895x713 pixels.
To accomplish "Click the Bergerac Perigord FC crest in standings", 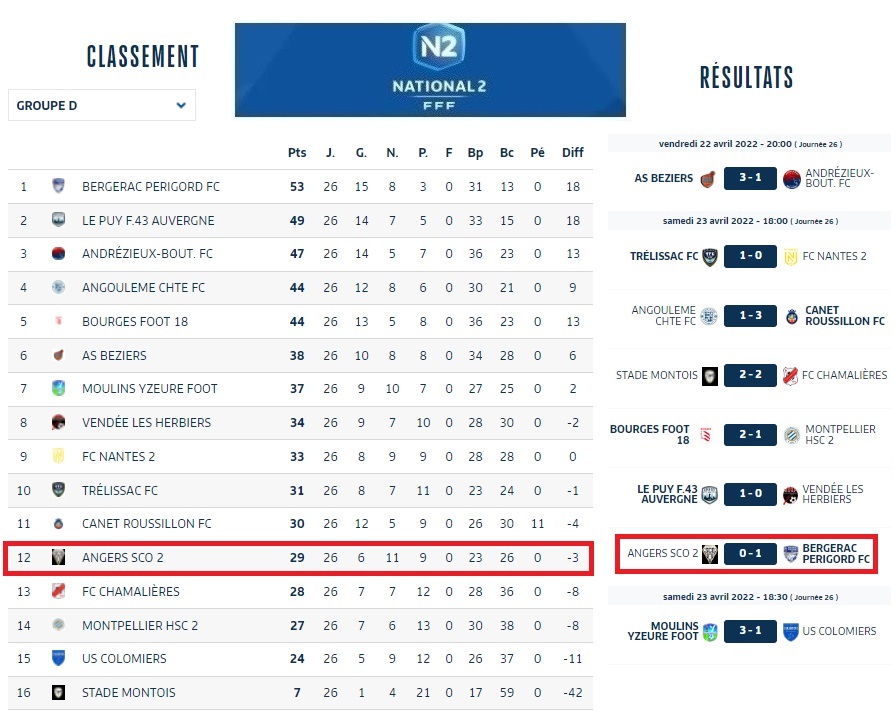I will (58, 186).
